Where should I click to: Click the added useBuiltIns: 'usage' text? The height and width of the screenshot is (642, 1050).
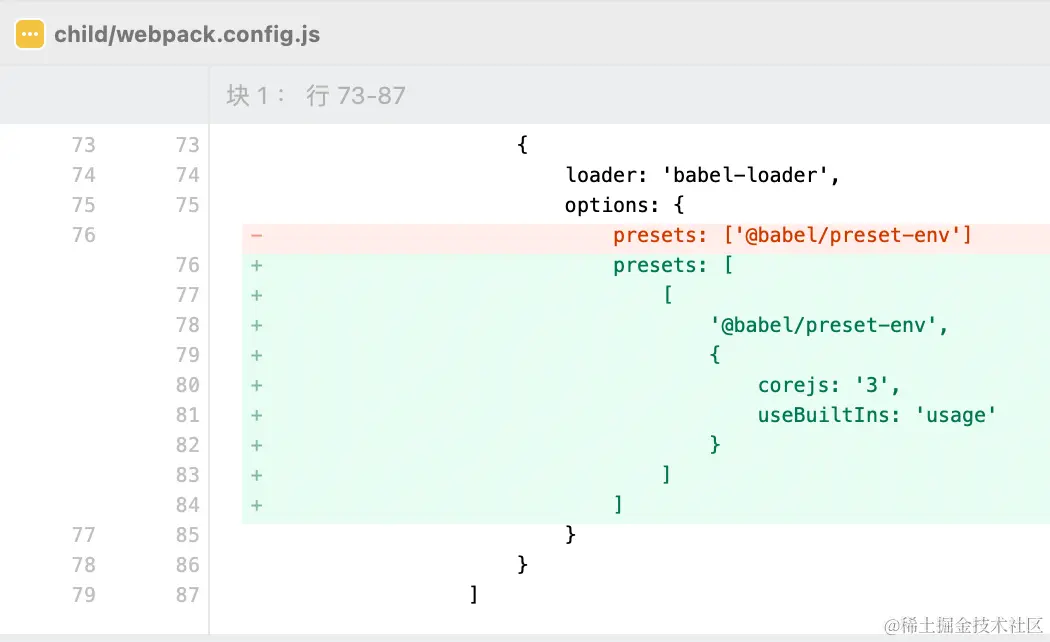(x=877, y=415)
